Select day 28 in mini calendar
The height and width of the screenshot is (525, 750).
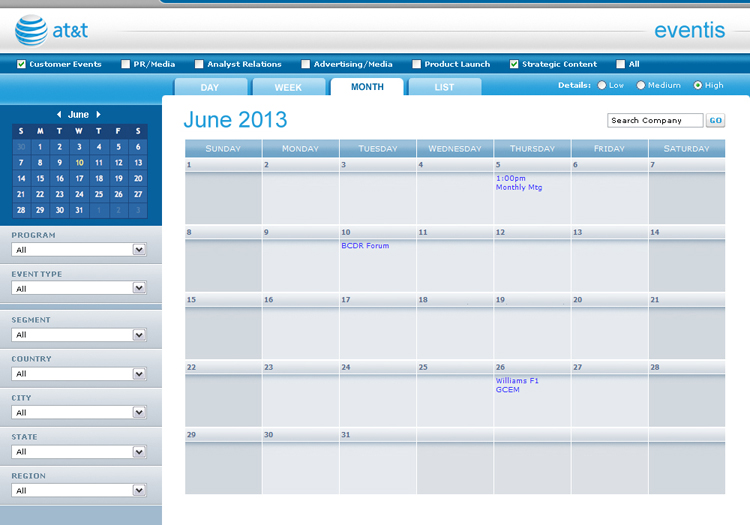21,210
